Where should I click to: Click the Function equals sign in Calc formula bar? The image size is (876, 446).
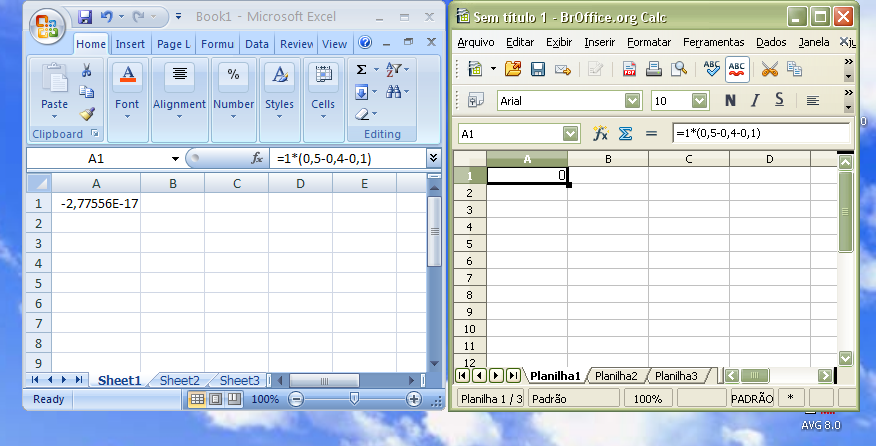[651, 134]
